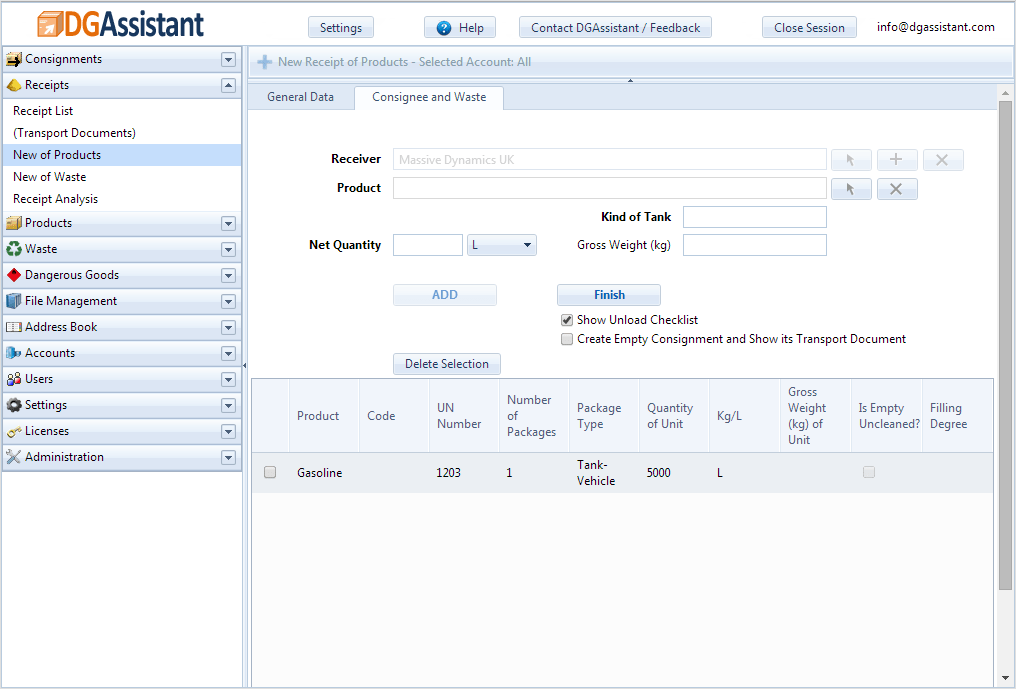Expand the Users section arrow

[228, 380]
